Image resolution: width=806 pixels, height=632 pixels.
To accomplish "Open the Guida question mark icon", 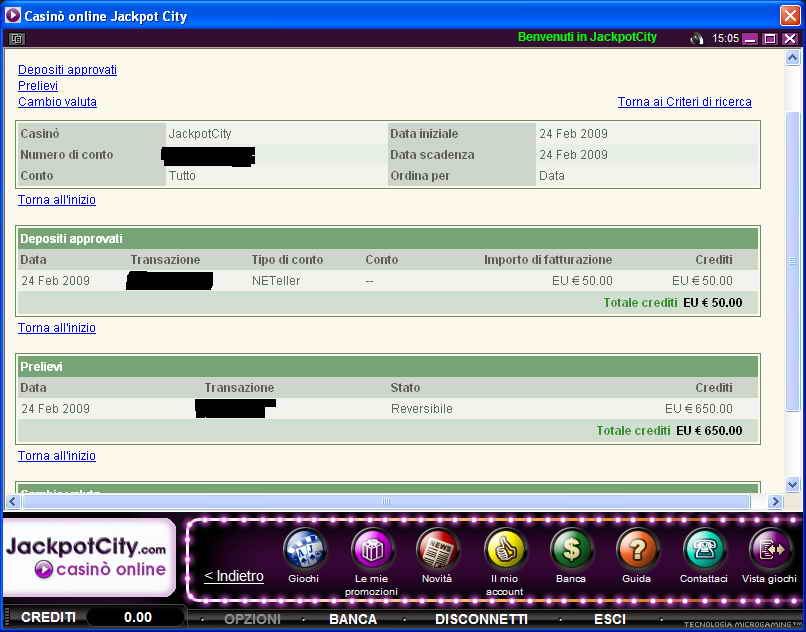I will click(637, 549).
